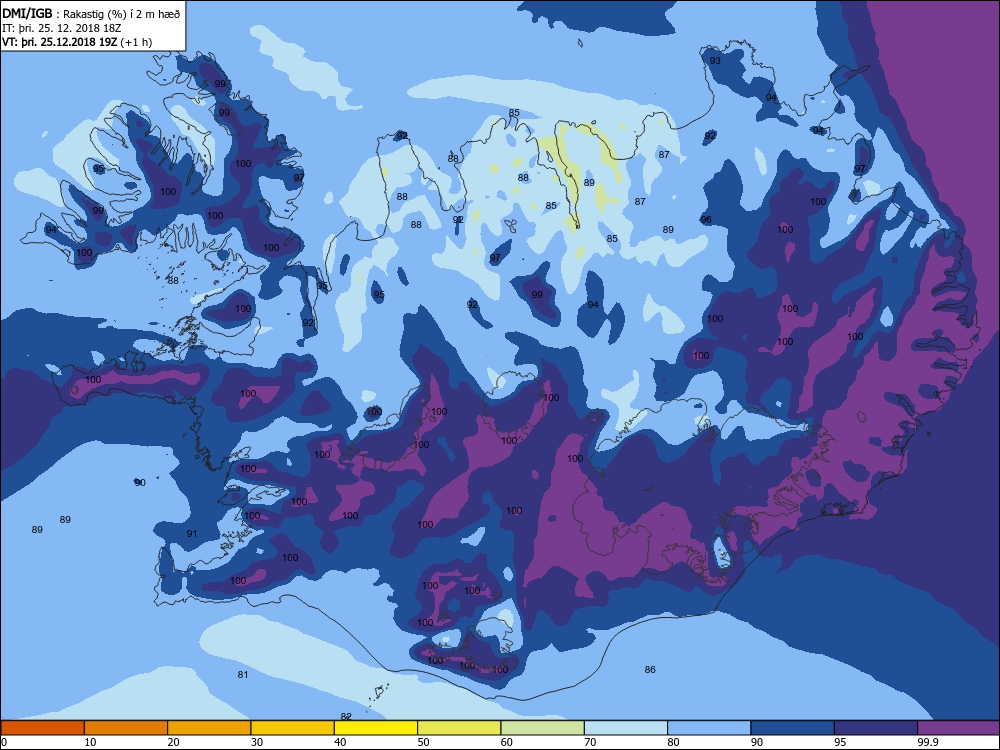Viewport: 1000px width, 750px height.
Task: Click the '40' legend tick label
Action: pyautogui.click(x=340, y=742)
